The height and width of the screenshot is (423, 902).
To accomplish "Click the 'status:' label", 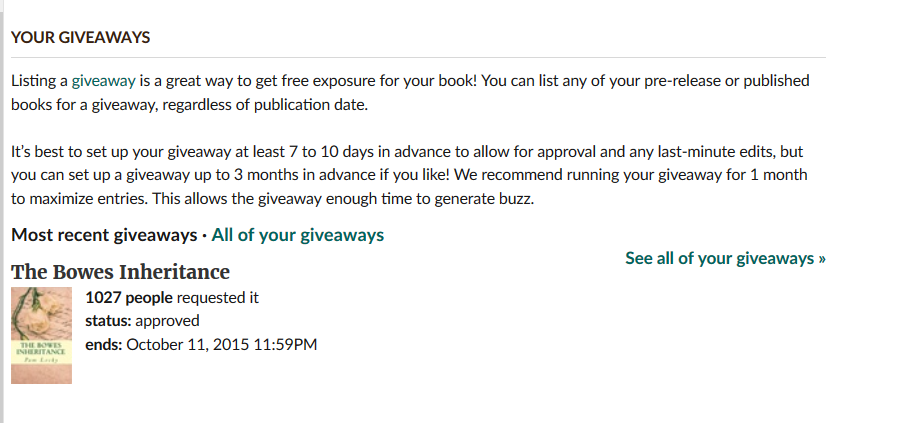I will point(108,321).
